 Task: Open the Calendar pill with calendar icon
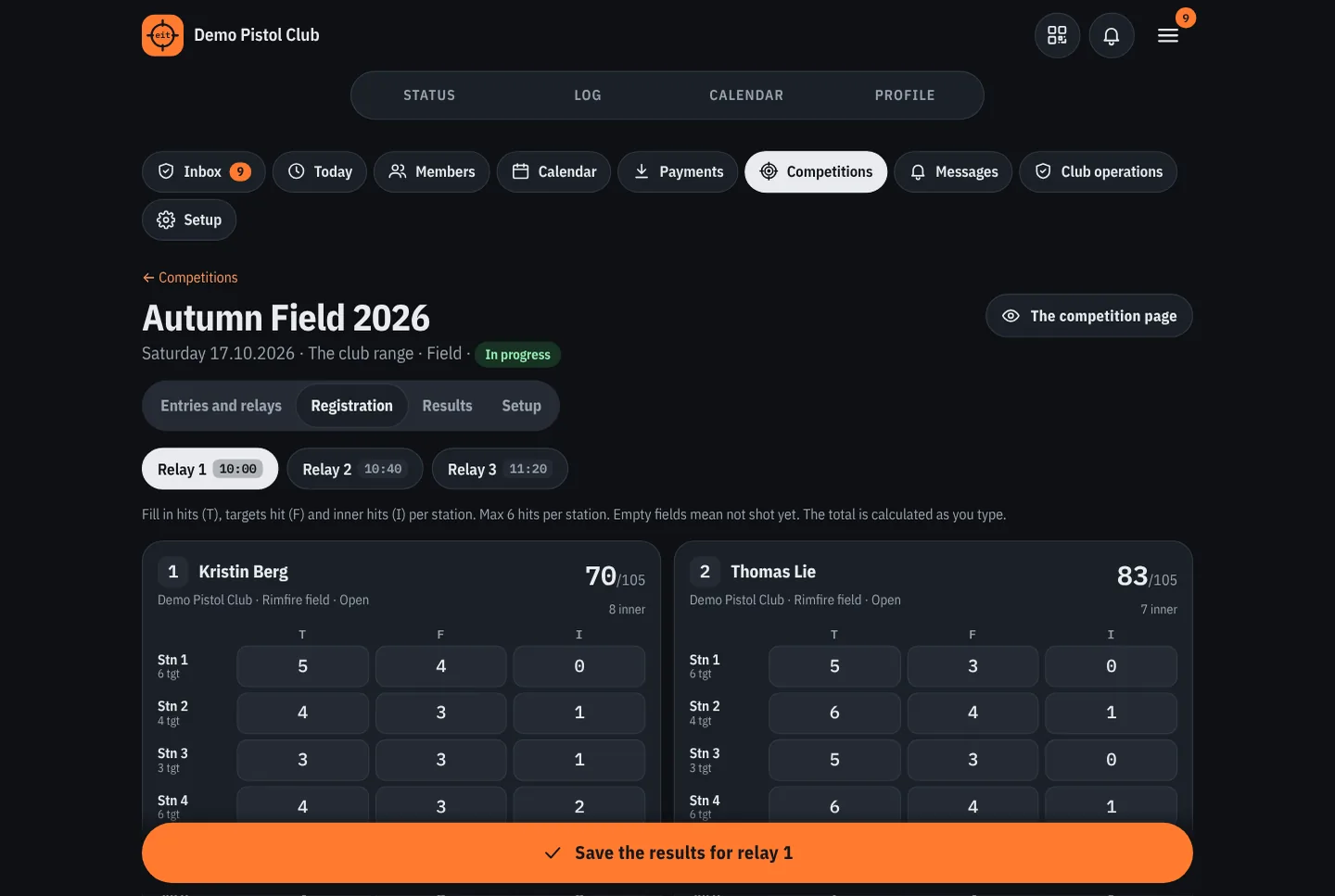pos(553,171)
